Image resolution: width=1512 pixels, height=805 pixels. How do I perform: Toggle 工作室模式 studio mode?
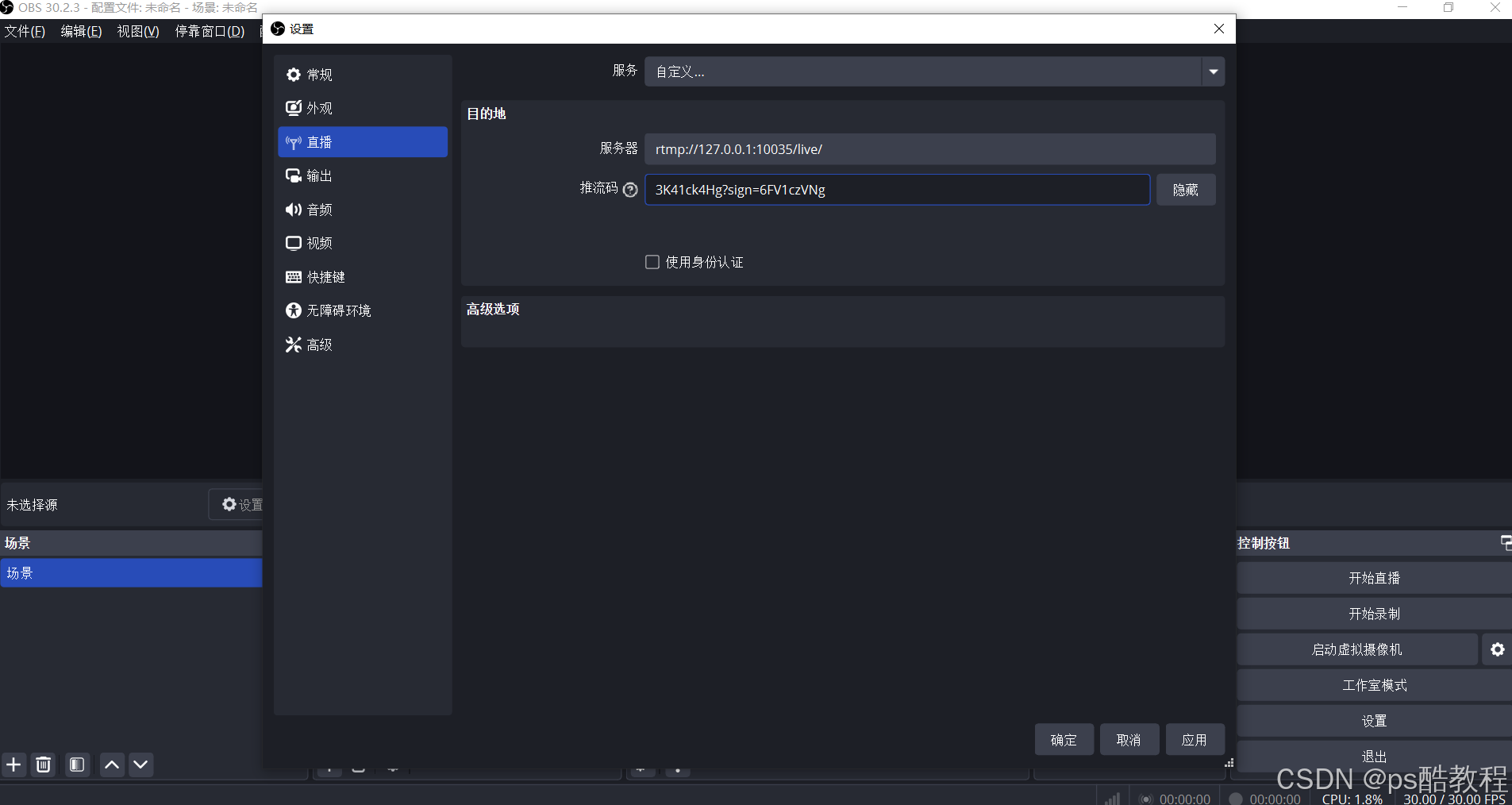point(1374,685)
